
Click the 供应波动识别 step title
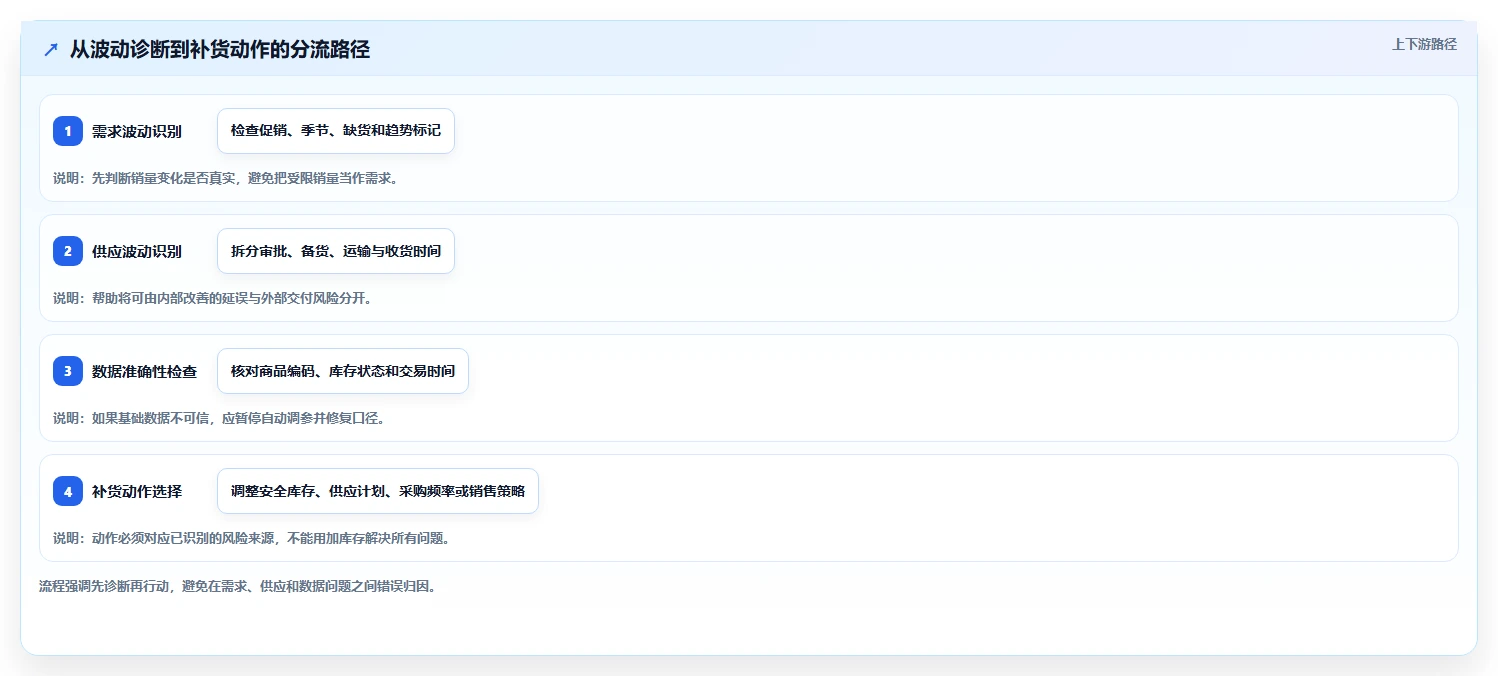137,251
